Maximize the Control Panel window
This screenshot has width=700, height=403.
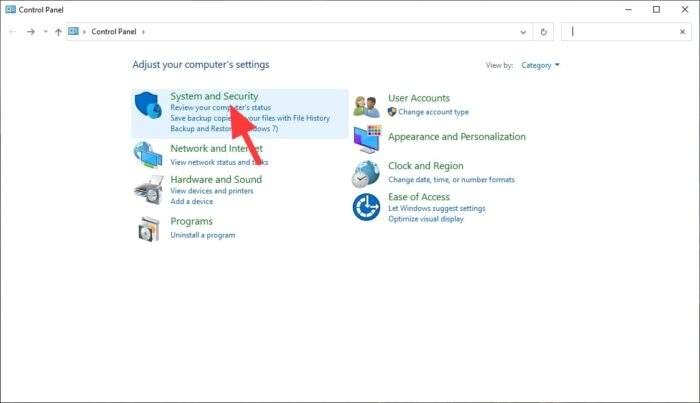point(656,9)
